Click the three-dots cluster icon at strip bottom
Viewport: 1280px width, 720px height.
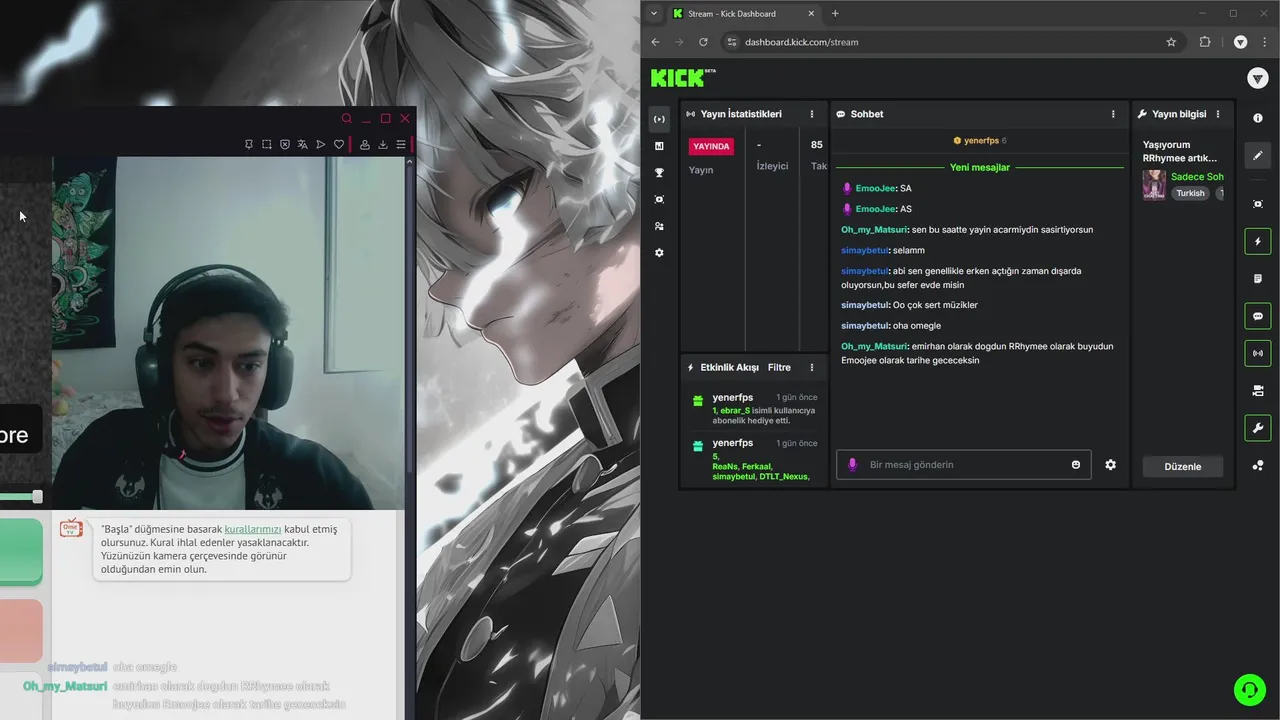1258,466
